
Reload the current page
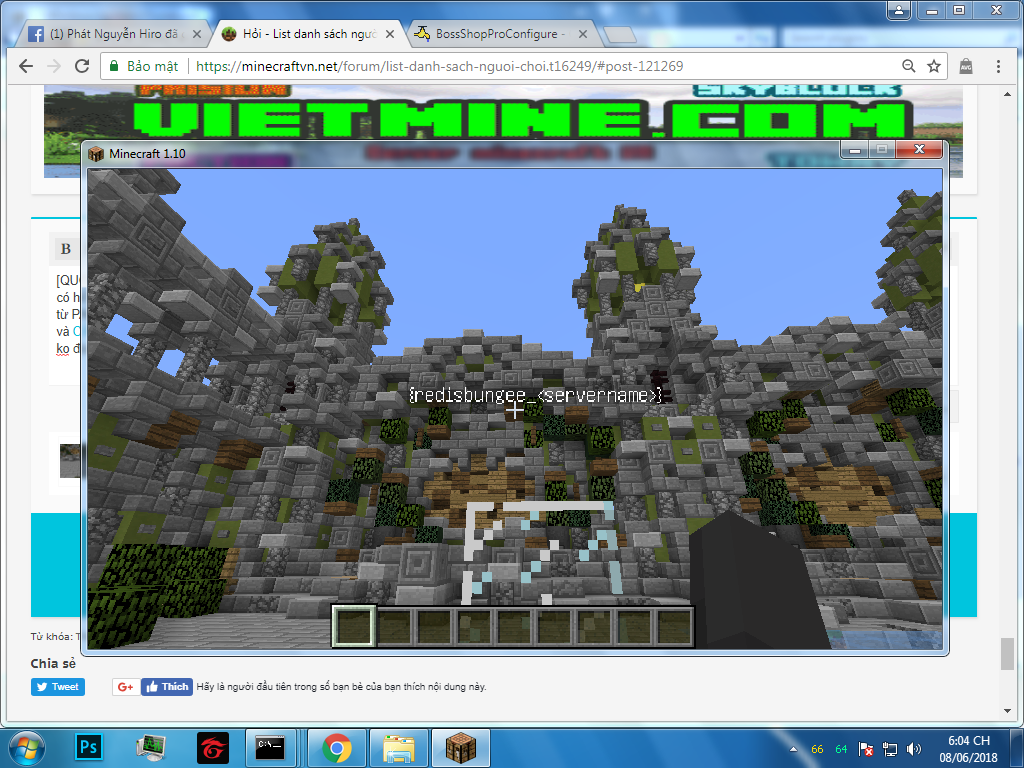click(82, 66)
